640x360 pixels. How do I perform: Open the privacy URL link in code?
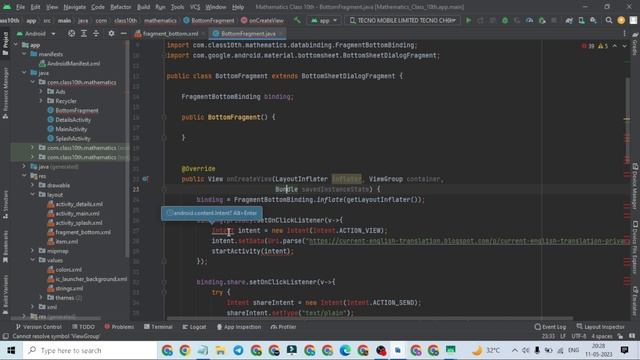466,241
